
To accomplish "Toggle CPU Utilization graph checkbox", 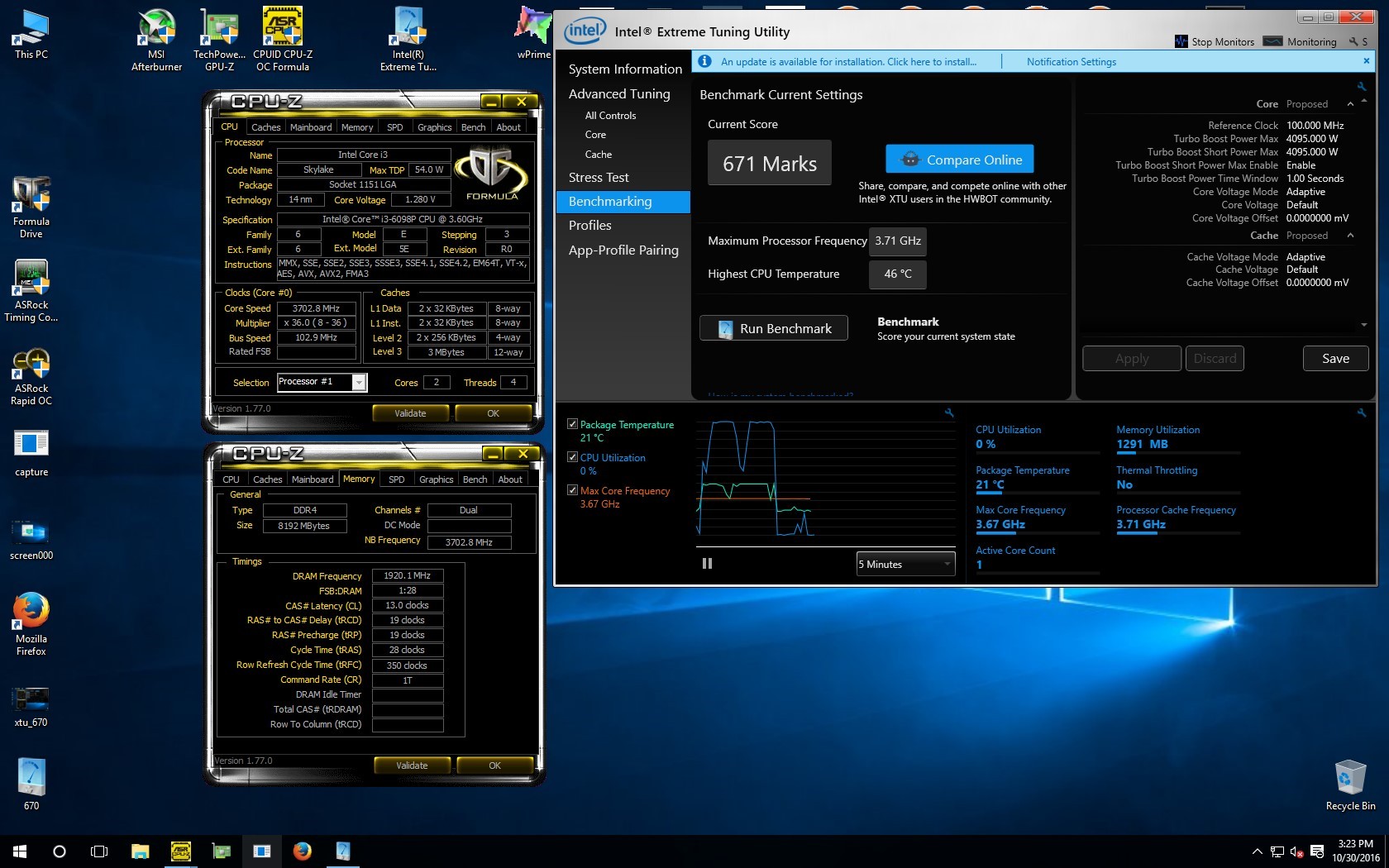I will pos(572,457).
